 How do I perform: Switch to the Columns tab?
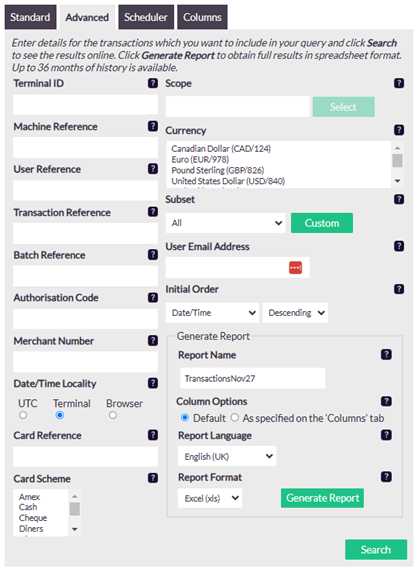click(202, 17)
